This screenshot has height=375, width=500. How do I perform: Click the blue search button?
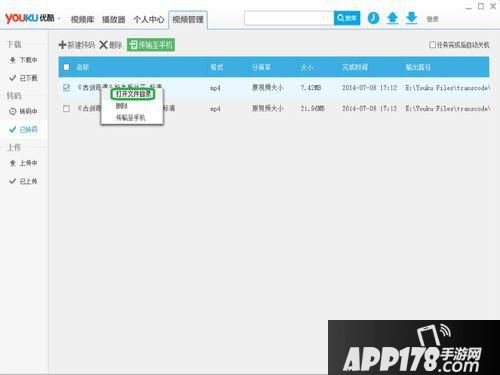(347, 18)
